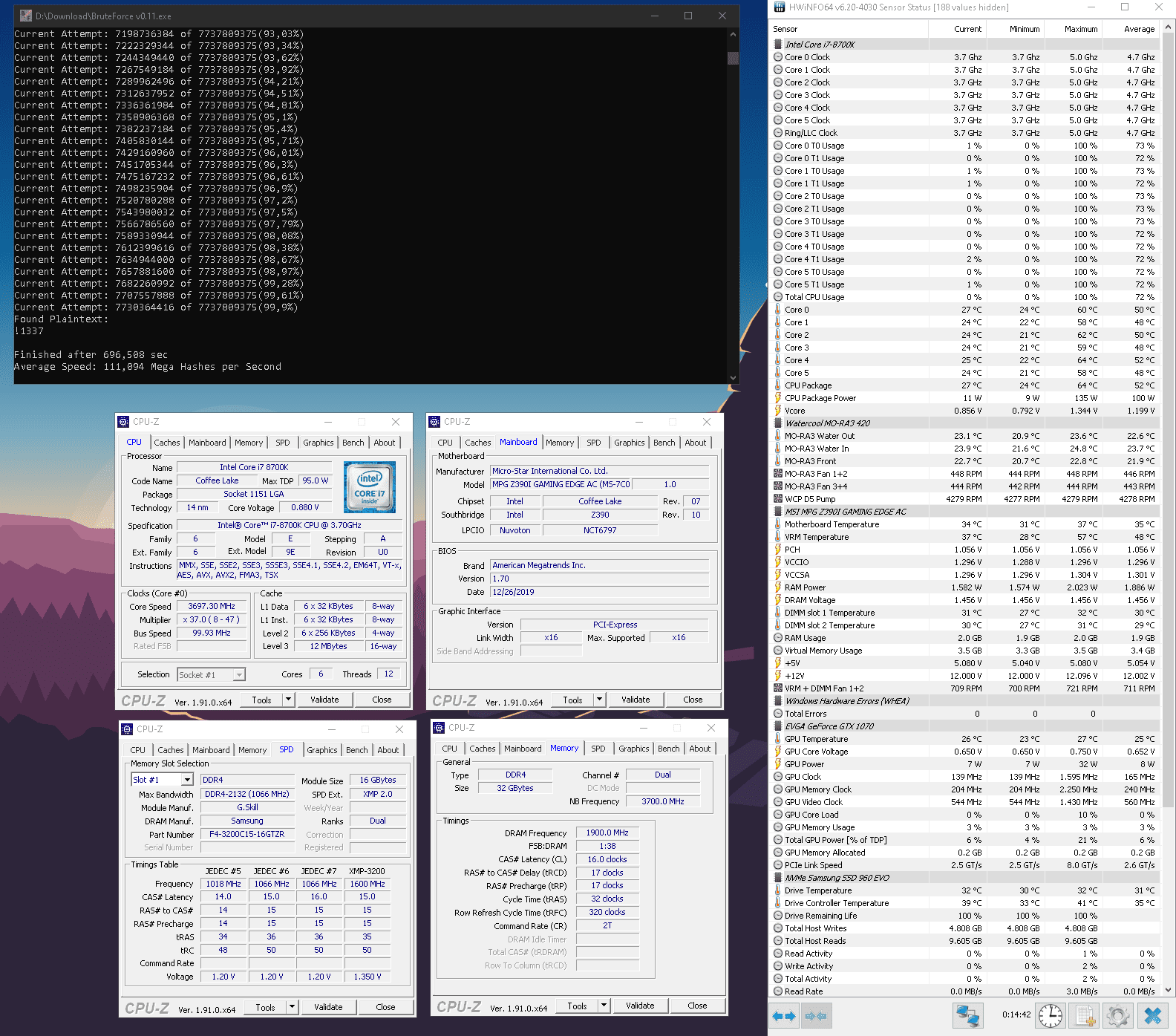1176x1036 pixels.
Task: Click the clock icon next to Ring/LLC Clock
Action: click(x=778, y=133)
